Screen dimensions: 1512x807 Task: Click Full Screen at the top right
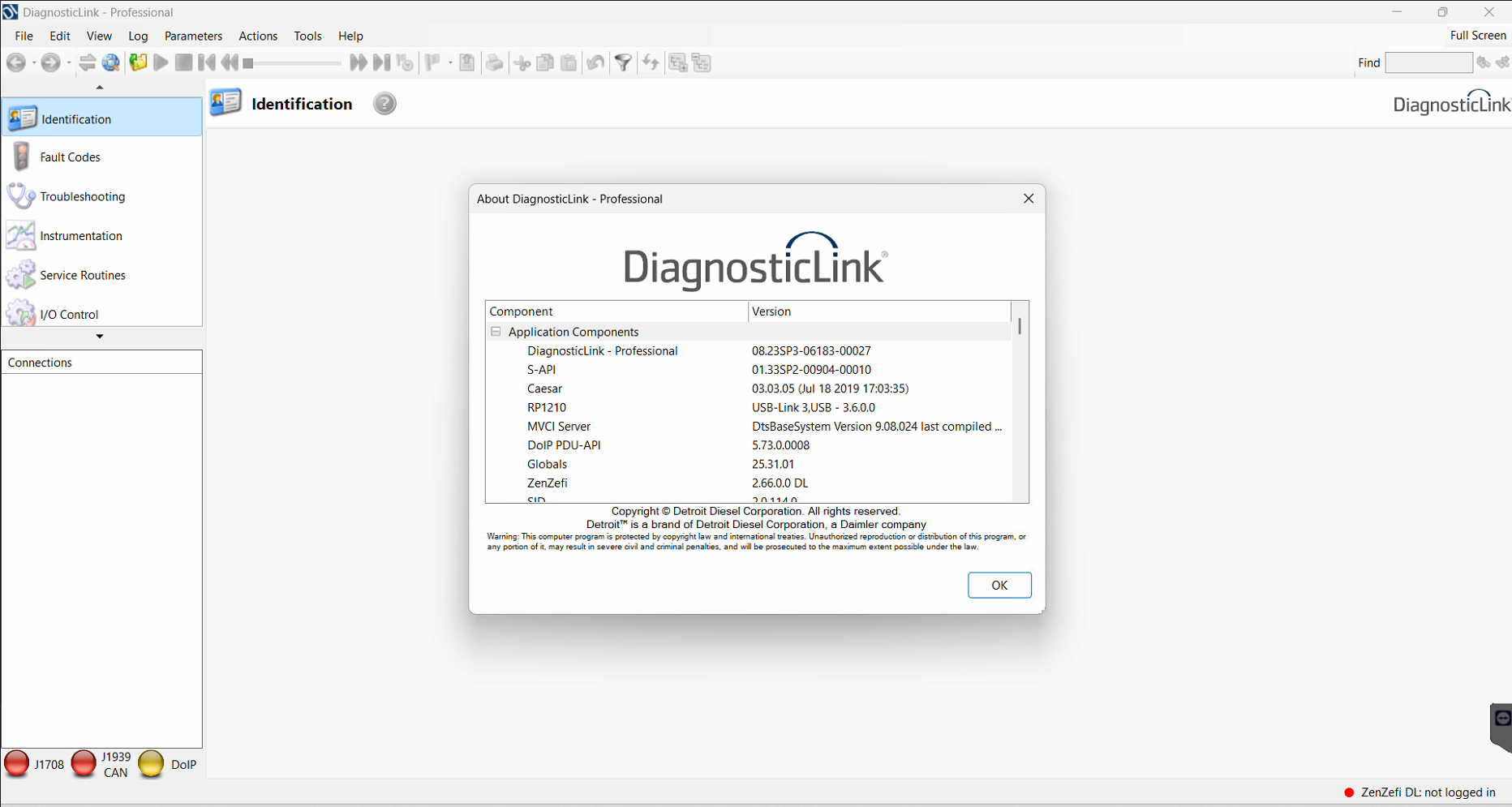pos(1478,35)
